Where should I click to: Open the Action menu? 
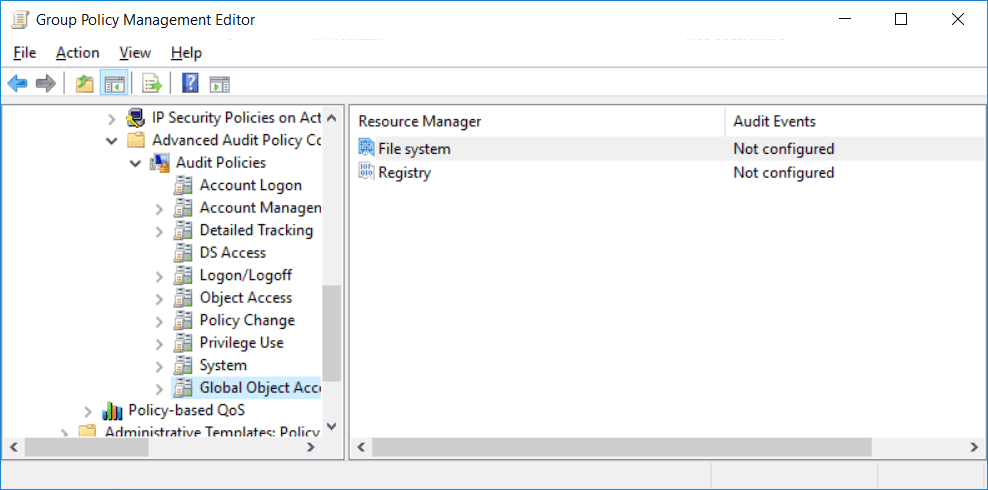tap(78, 53)
